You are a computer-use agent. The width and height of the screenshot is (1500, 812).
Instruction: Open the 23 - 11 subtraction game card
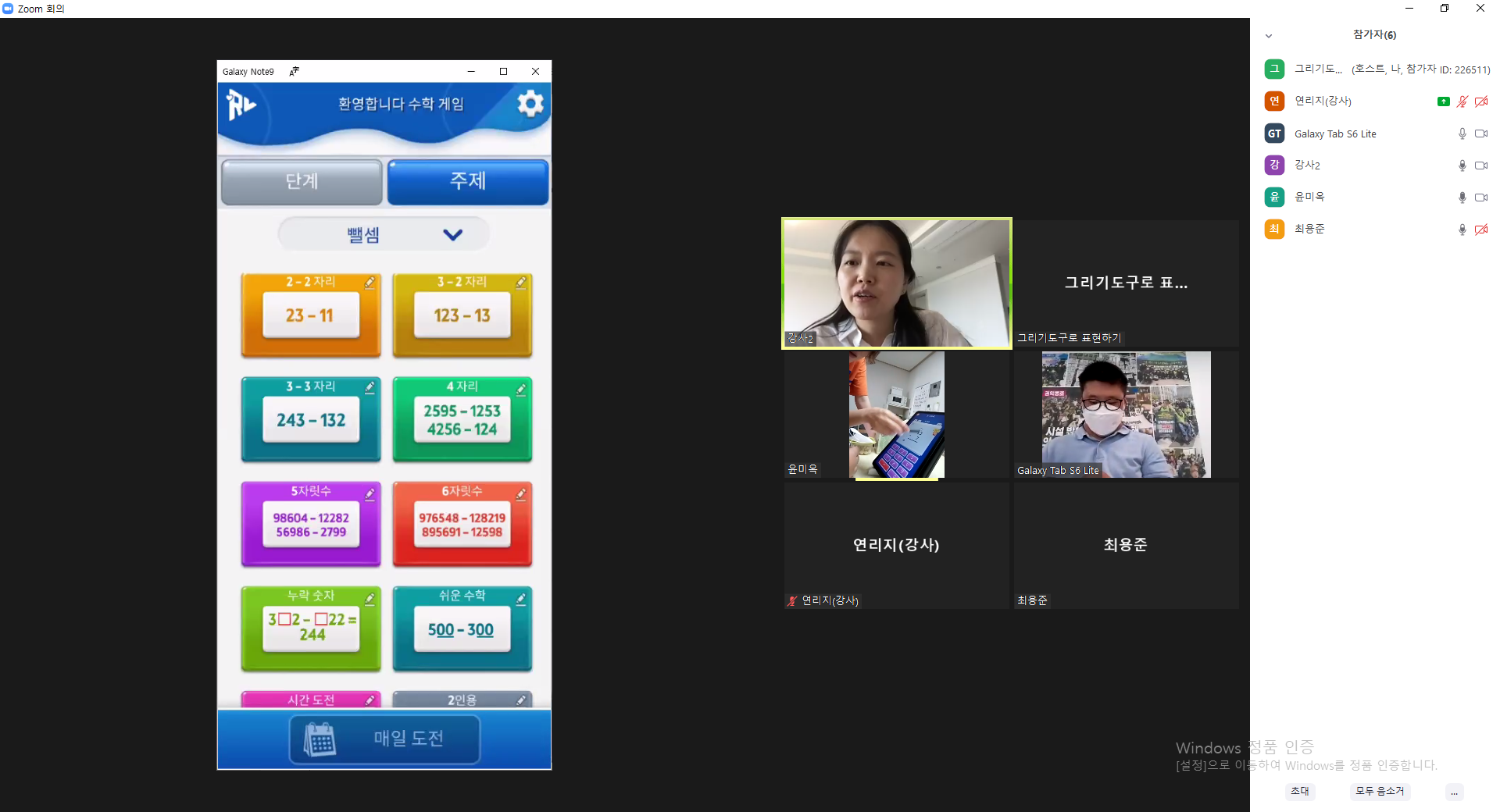point(311,315)
